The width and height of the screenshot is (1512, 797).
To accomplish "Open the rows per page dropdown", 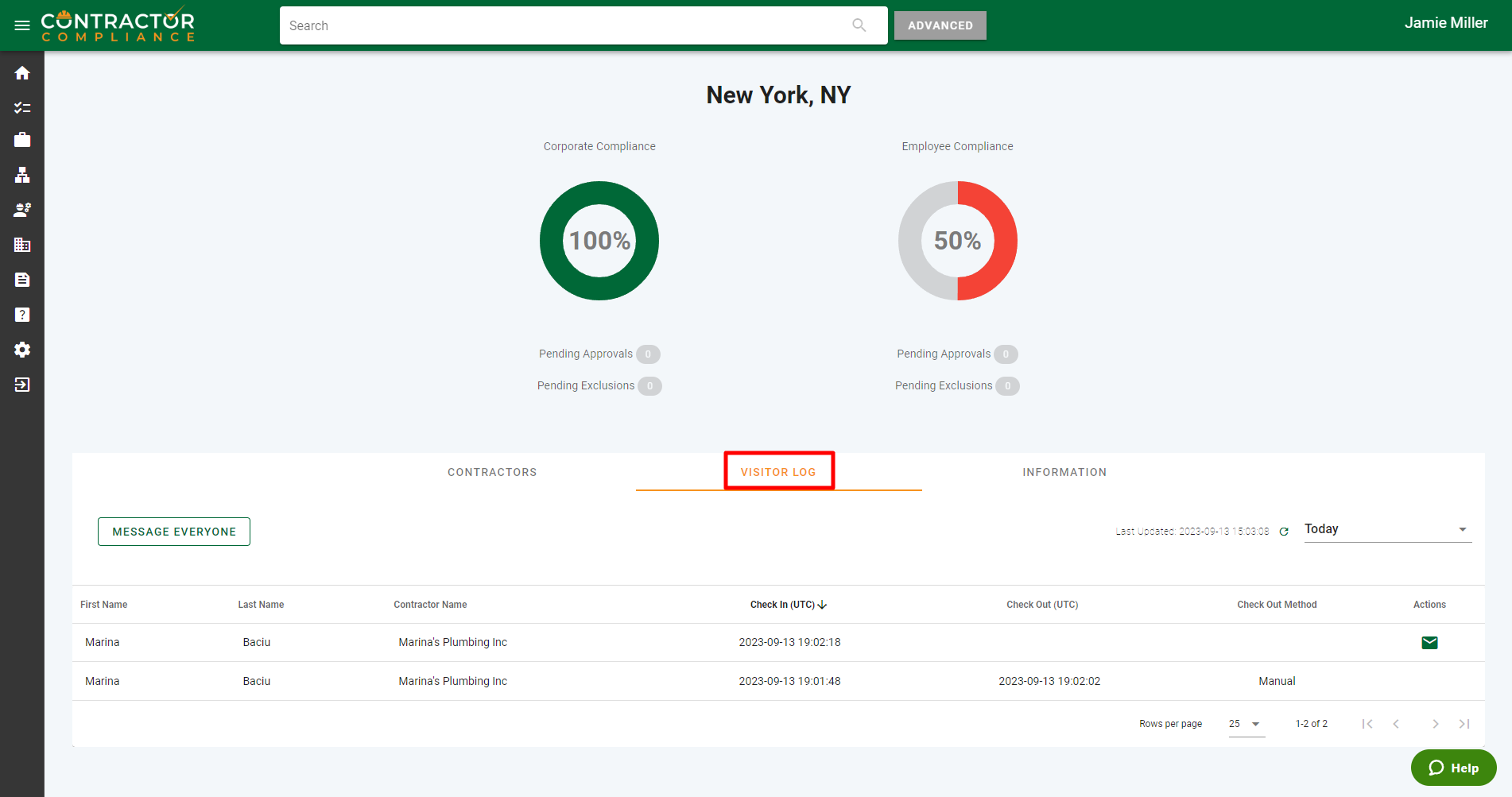I will [x=1246, y=724].
